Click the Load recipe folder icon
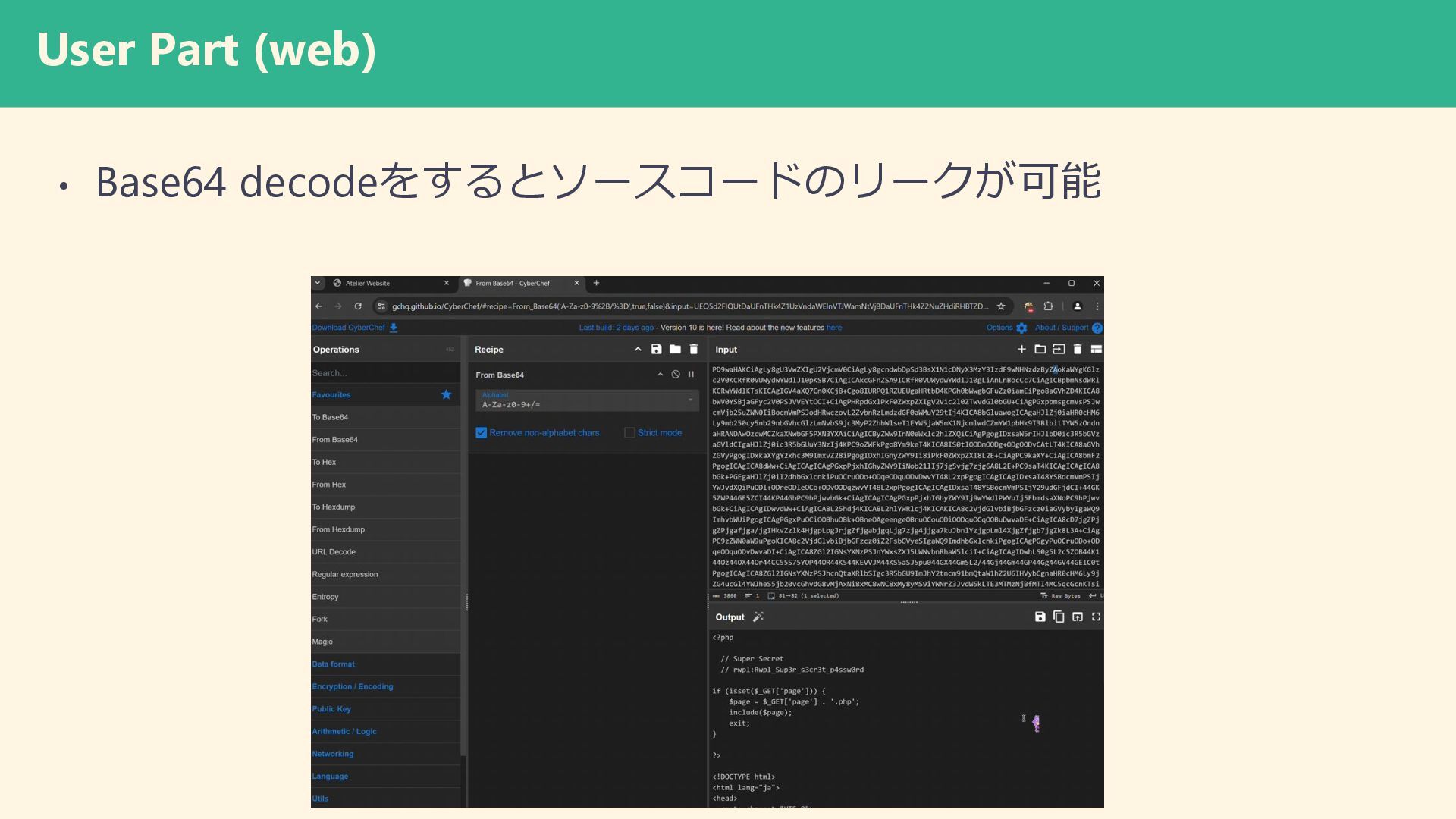 [x=675, y=350]
